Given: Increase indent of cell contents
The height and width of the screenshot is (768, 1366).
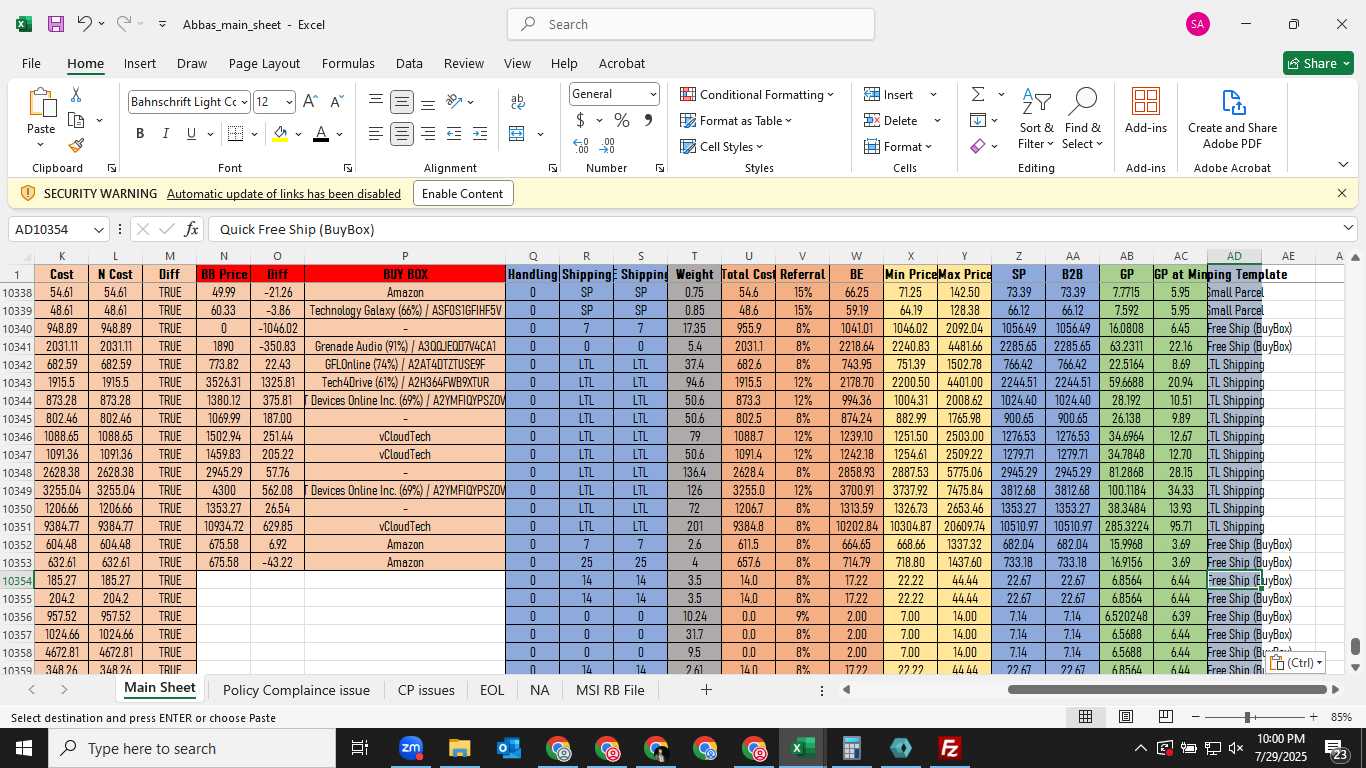Looking at the screenshot, I should coord(480,134).
